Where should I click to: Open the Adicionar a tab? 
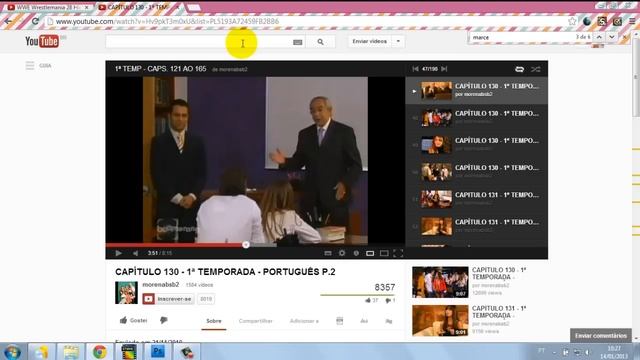click(304, 321)
